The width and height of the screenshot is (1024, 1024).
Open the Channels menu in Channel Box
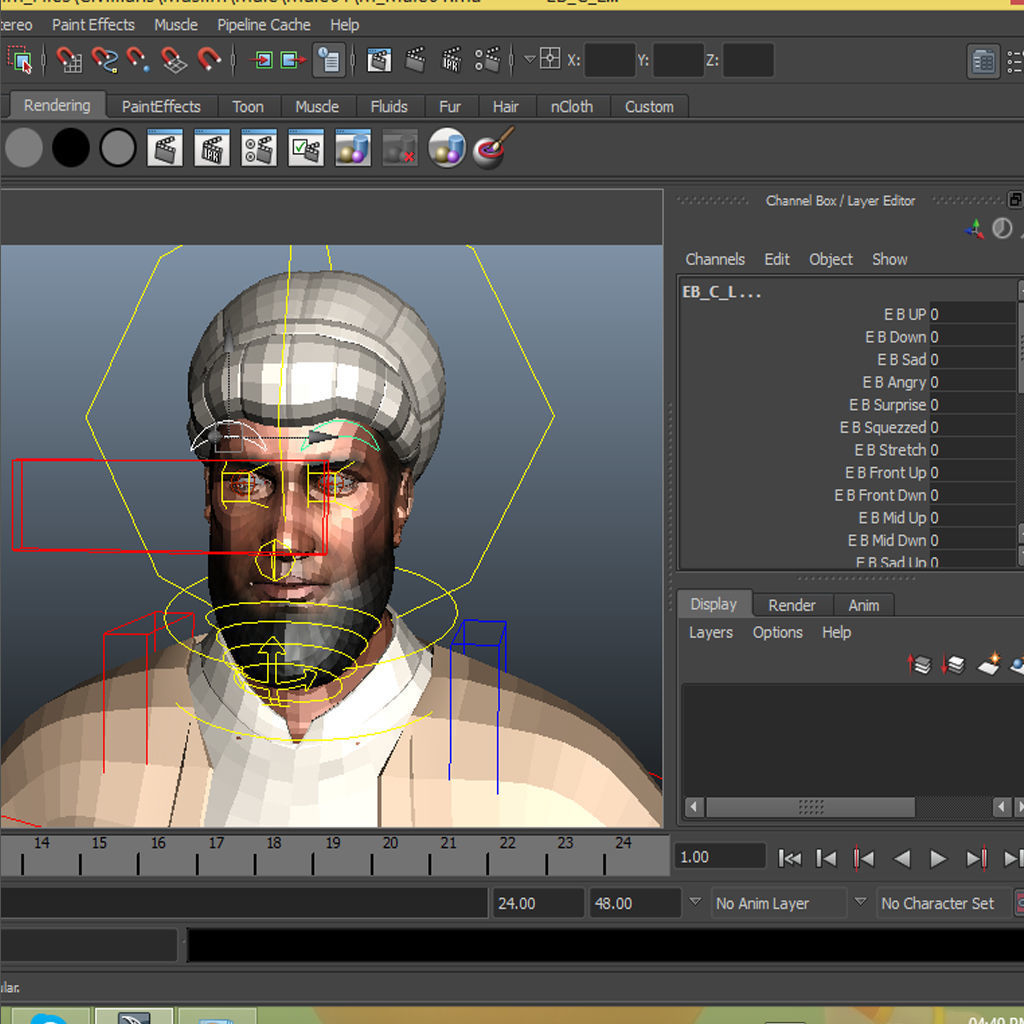715,259
